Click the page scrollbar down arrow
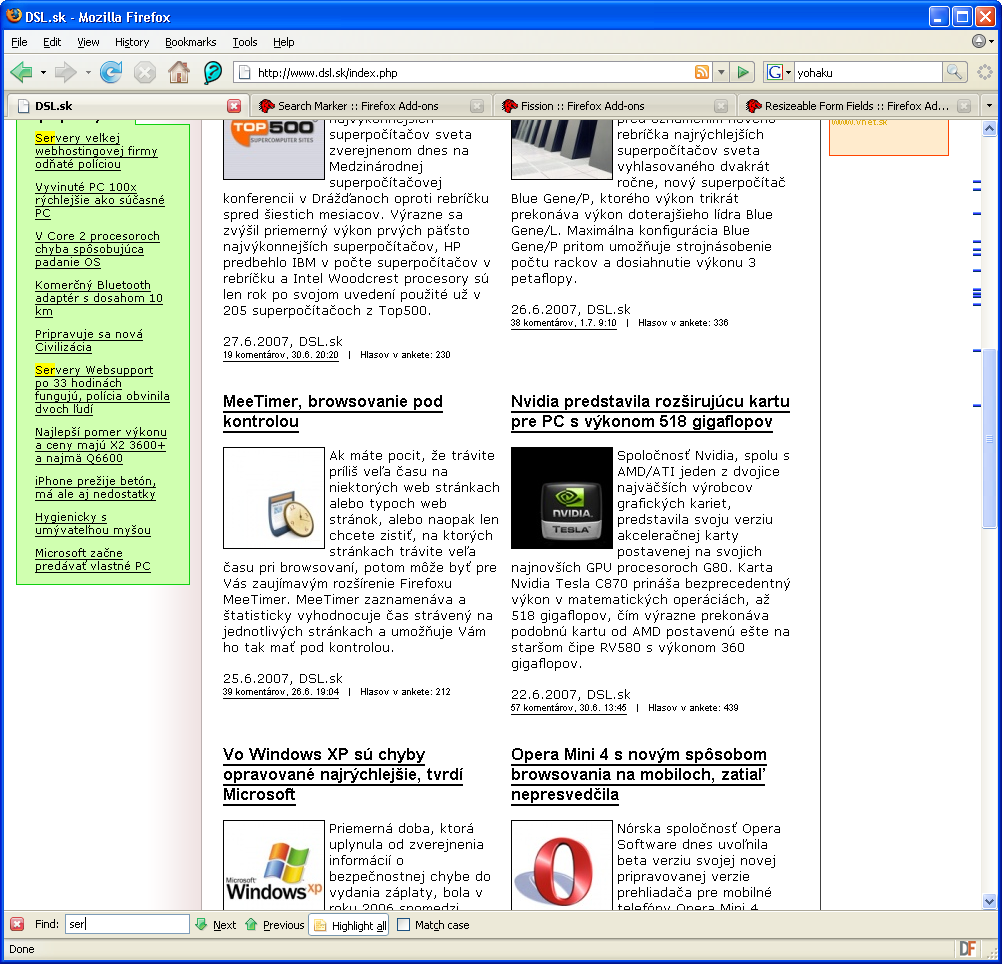 pyautogui.click(x=989, y=901)
